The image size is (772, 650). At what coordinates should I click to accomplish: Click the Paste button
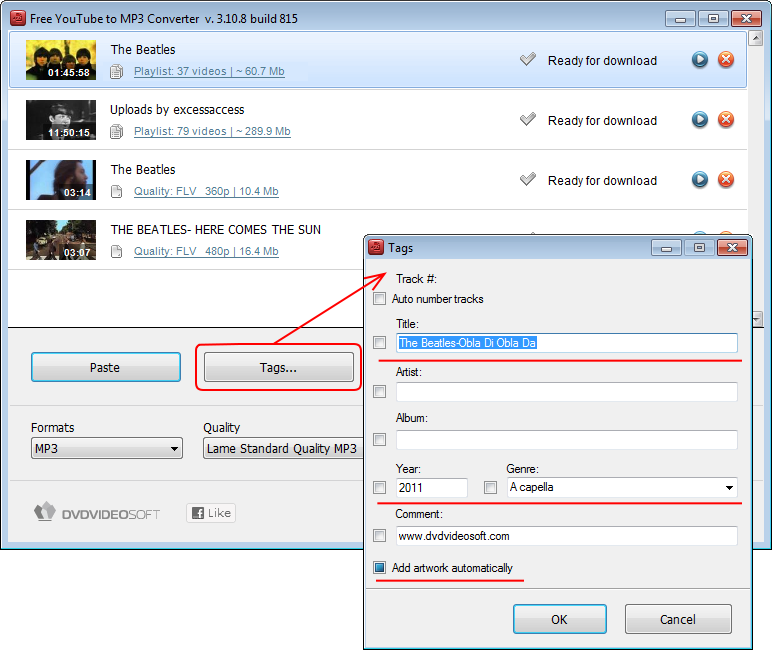(x=106, y=367)
